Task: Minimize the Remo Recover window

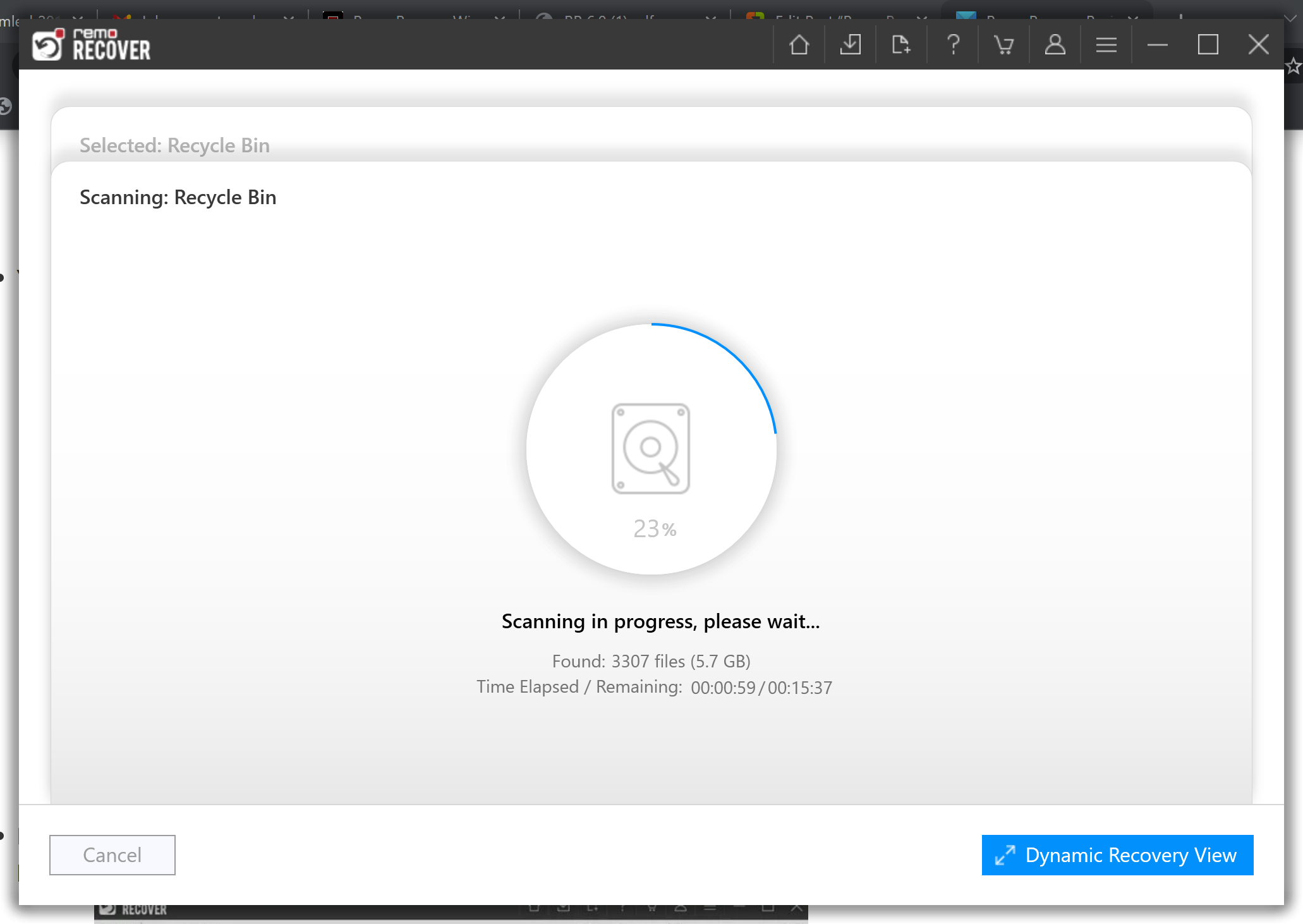Action: (x=1157, y=45)
